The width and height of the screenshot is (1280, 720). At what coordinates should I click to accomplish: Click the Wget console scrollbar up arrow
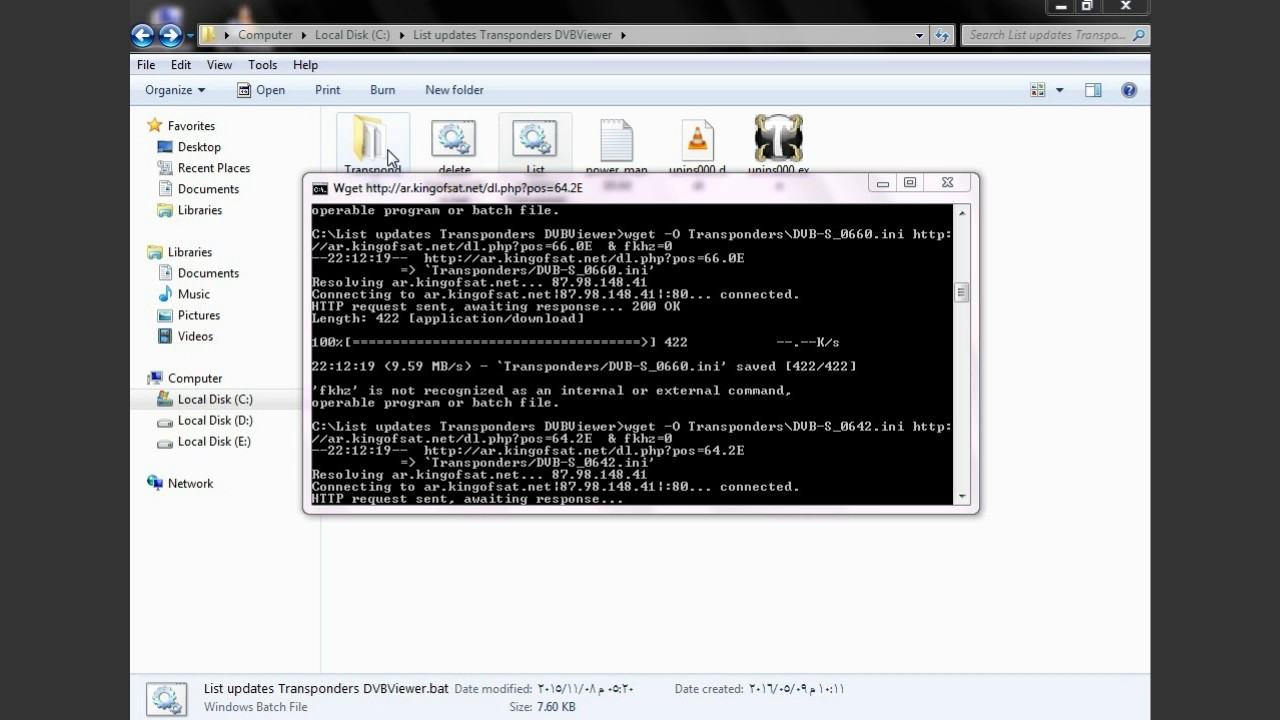tap(962, 212)
